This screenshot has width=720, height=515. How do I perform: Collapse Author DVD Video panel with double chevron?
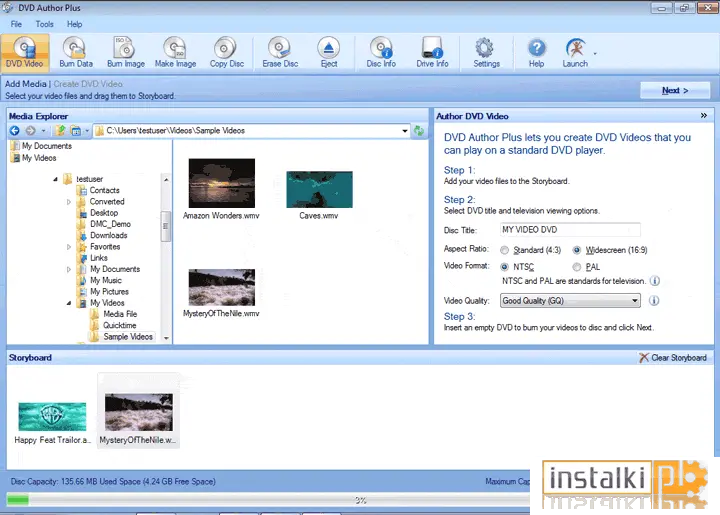coord(704,116)
